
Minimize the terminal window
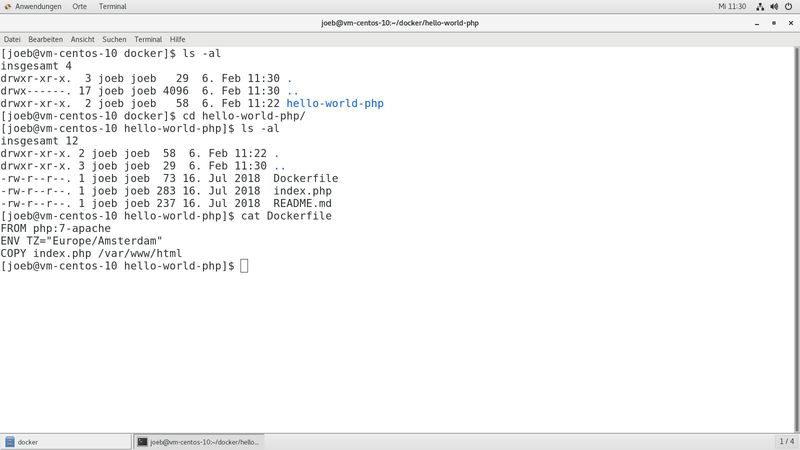pos(757,22)
